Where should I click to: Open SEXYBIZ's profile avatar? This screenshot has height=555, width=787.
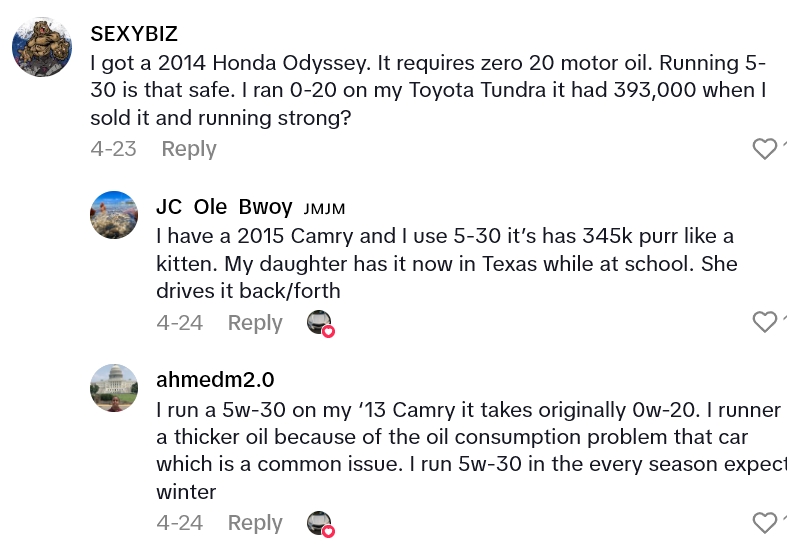[x=42, y=47]
